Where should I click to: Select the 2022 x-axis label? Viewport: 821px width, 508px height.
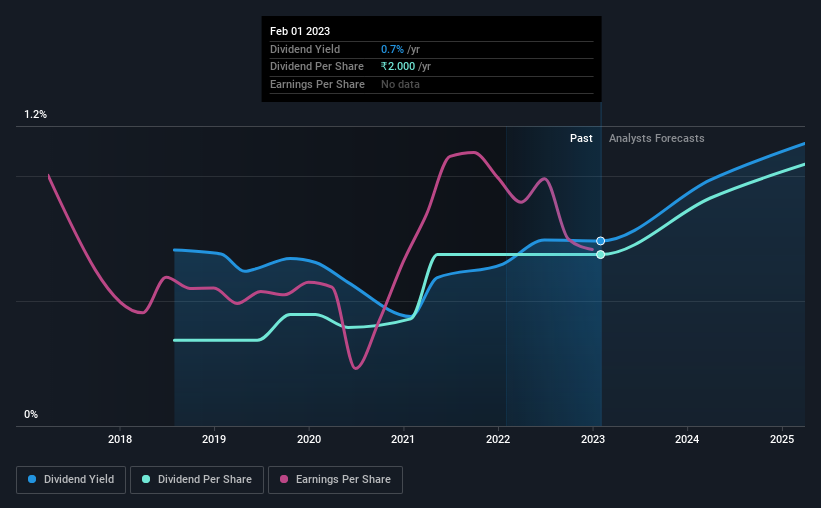click(498, 439)
